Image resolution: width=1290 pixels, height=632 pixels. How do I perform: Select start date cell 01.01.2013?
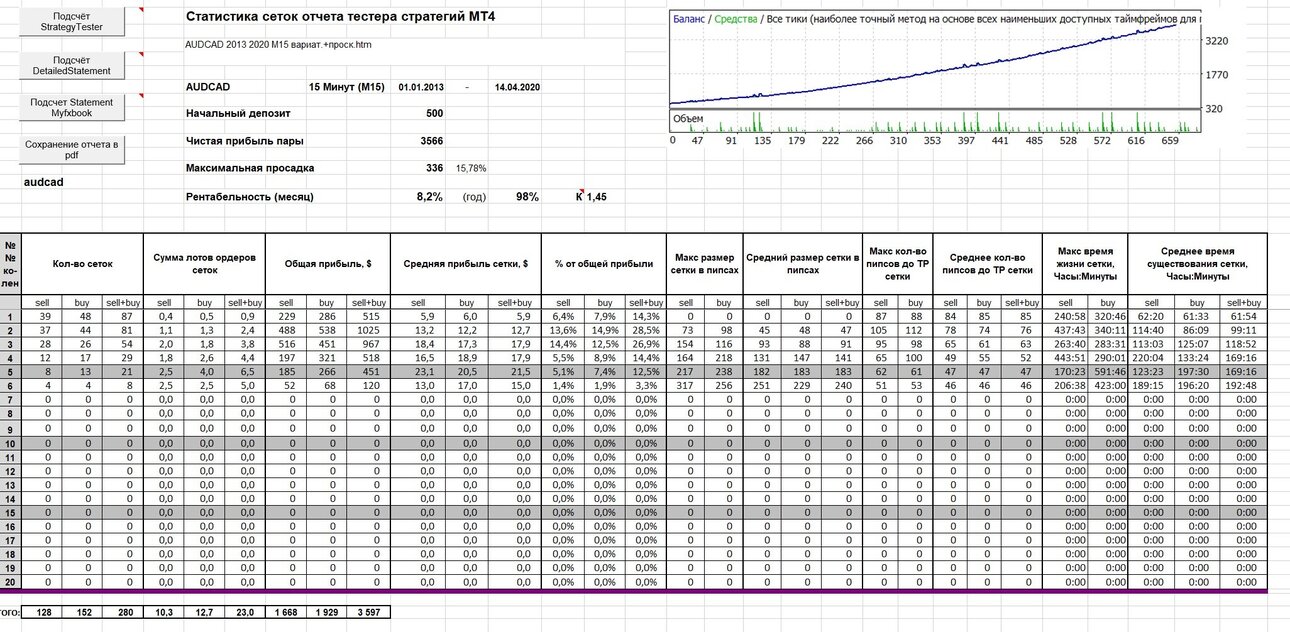tap(422, 87)
